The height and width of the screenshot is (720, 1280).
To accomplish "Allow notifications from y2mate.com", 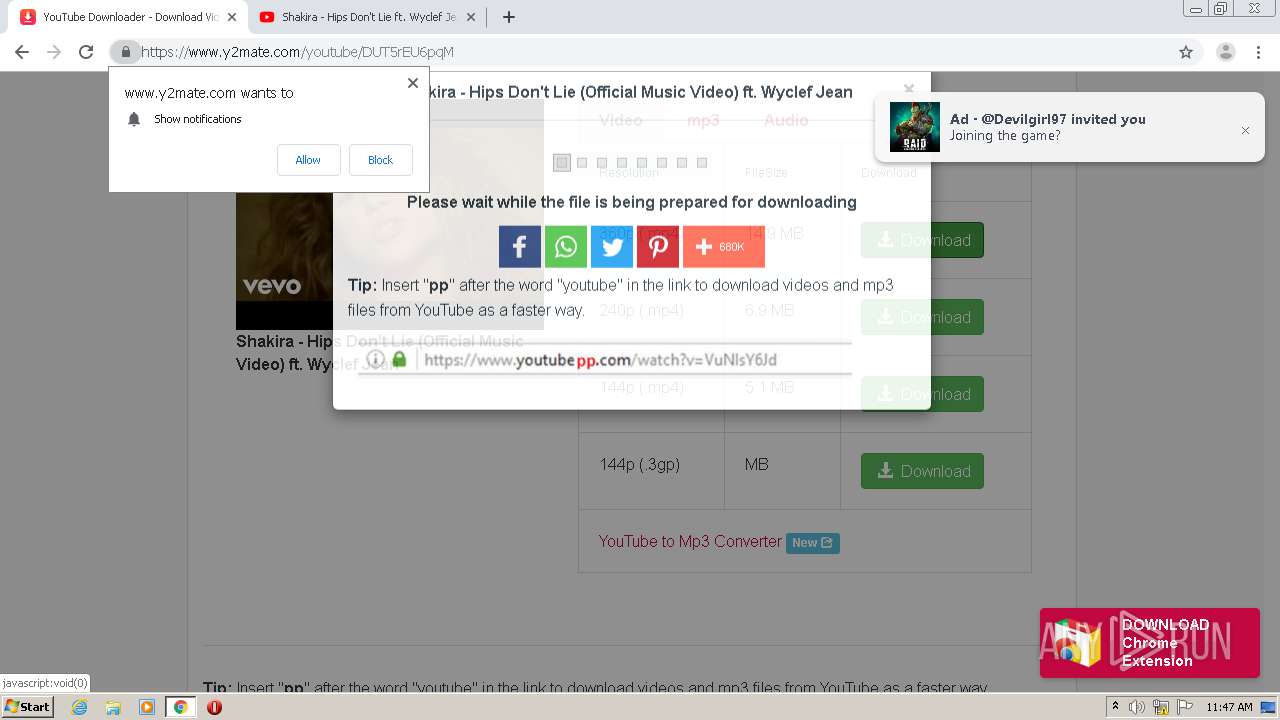I will (x=308, y=160).
